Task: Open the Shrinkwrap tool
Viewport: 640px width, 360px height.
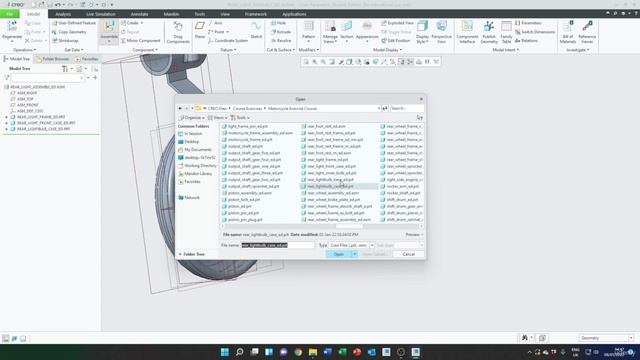Action: tap(65, 41)
